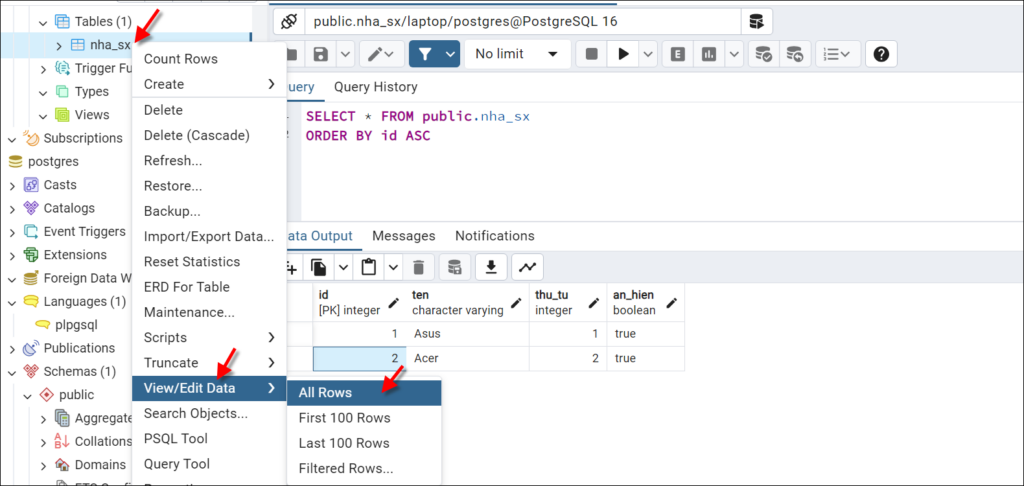
Task: Click edit pencil in ten column header
Action: click(516, 303)
